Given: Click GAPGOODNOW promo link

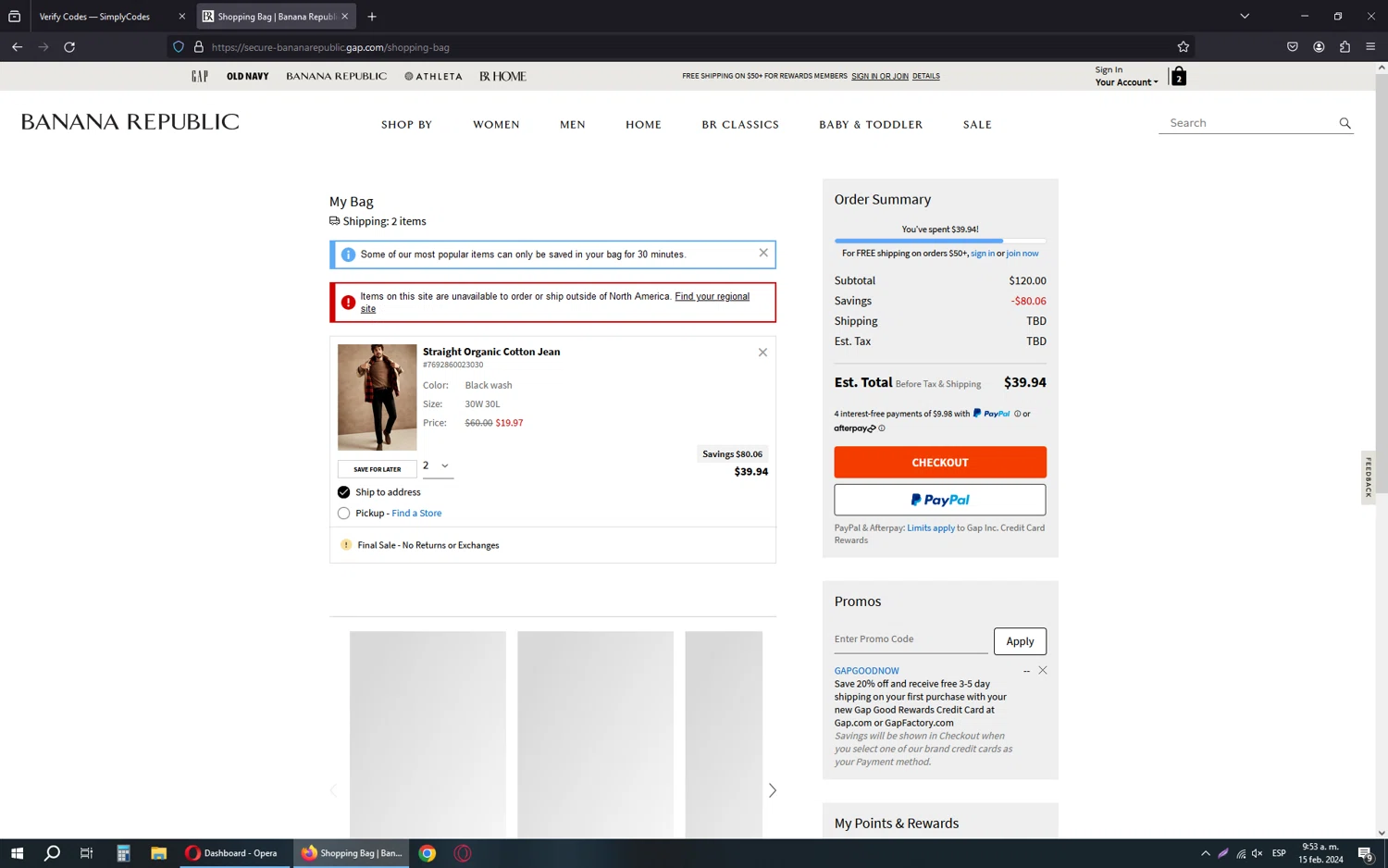Looking at the screenshot, I should pos(866,671).
